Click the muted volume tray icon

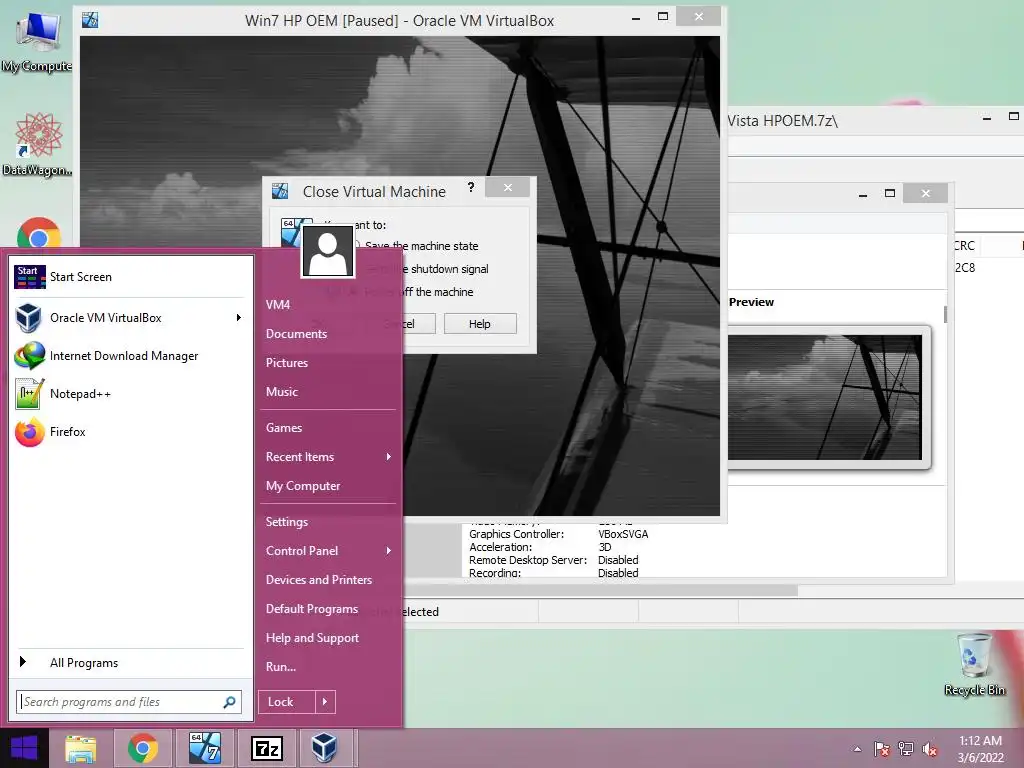pyautogui.click(x=930, y=749)
